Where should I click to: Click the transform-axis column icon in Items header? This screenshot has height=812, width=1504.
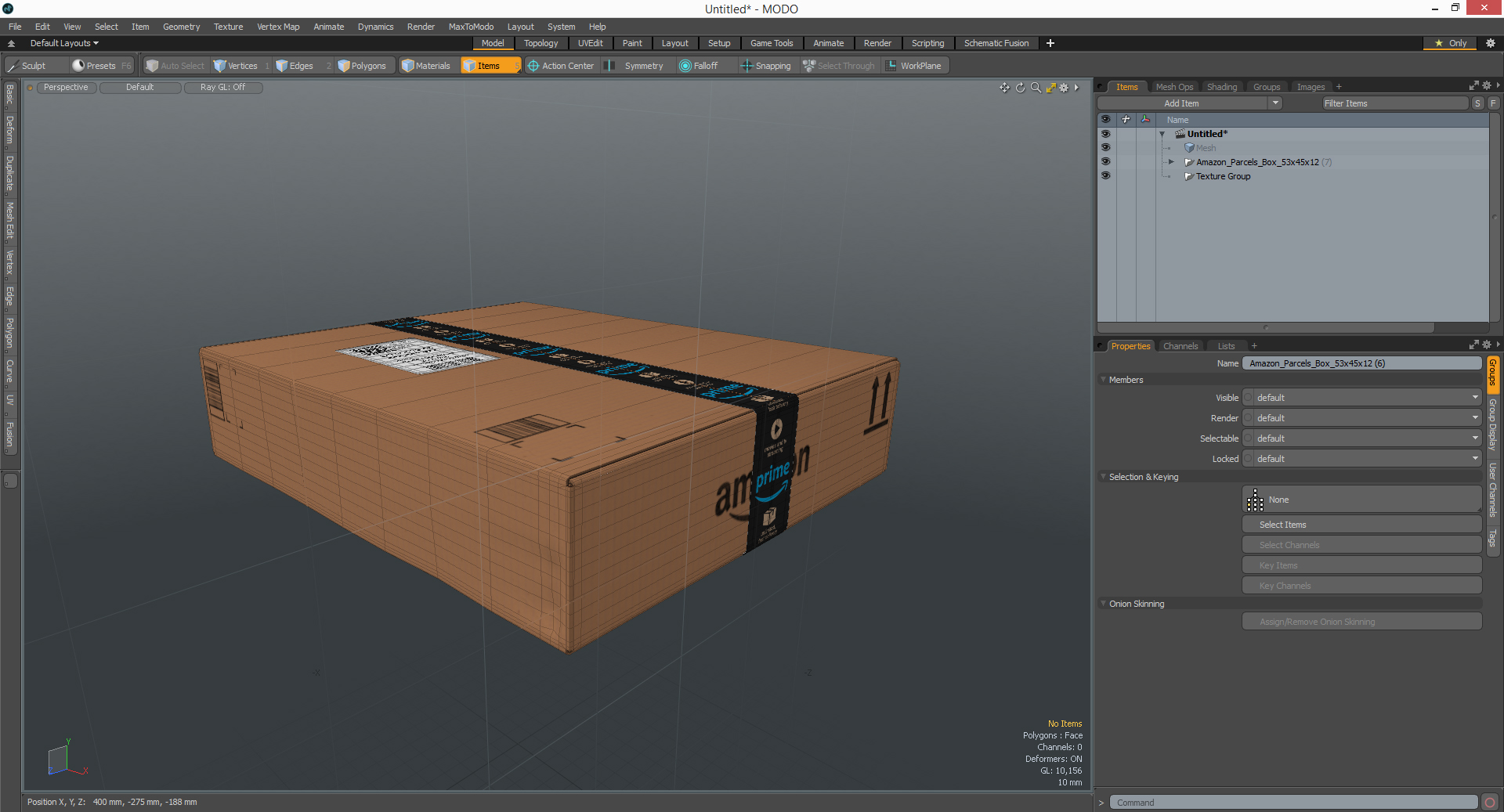pyautogui.click(x=1145, y=120)
